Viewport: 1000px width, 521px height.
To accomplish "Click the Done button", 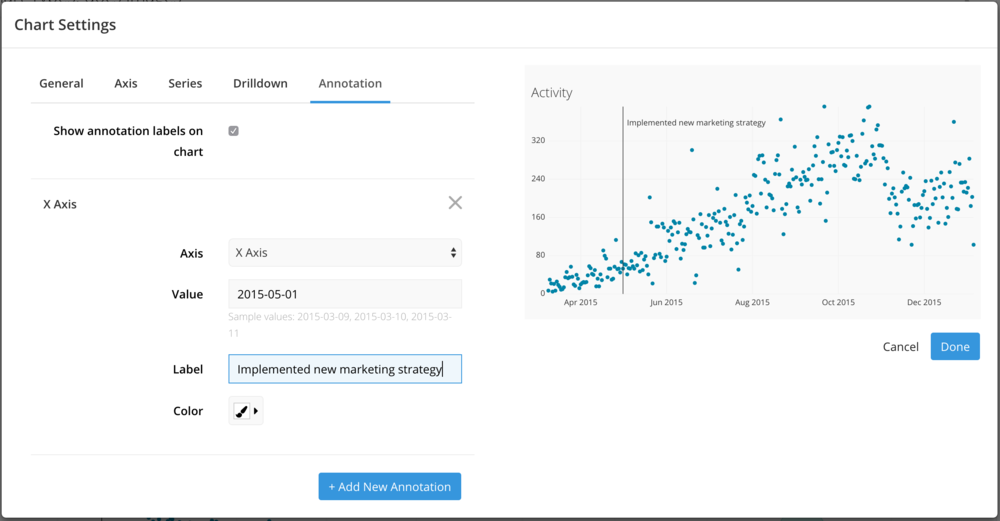I will coord(955,346).
